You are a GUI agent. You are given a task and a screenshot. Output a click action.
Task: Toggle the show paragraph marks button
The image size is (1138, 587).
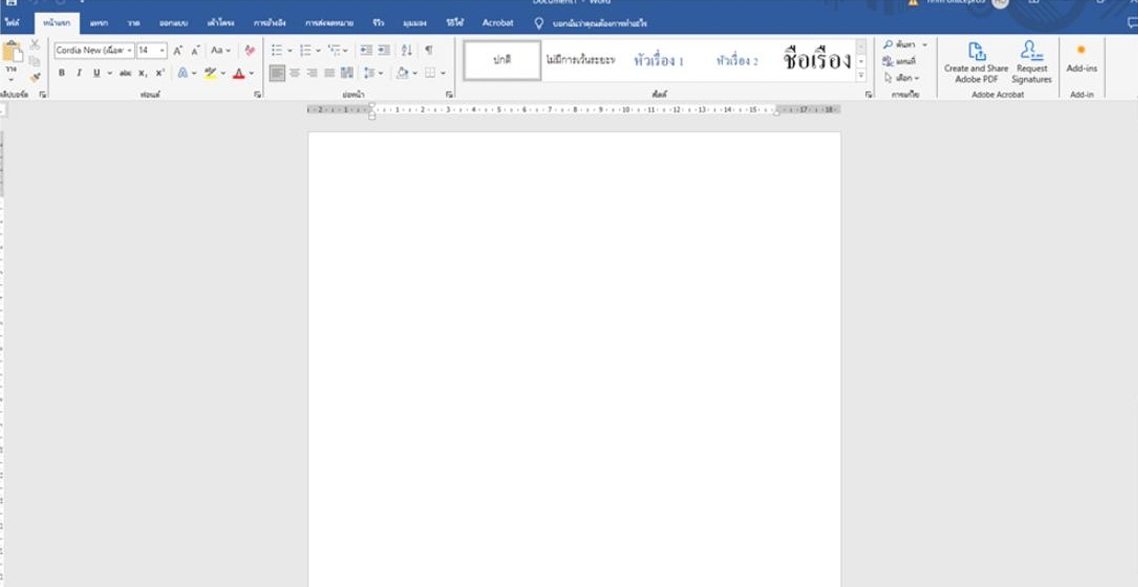click(x=429, y=50)
